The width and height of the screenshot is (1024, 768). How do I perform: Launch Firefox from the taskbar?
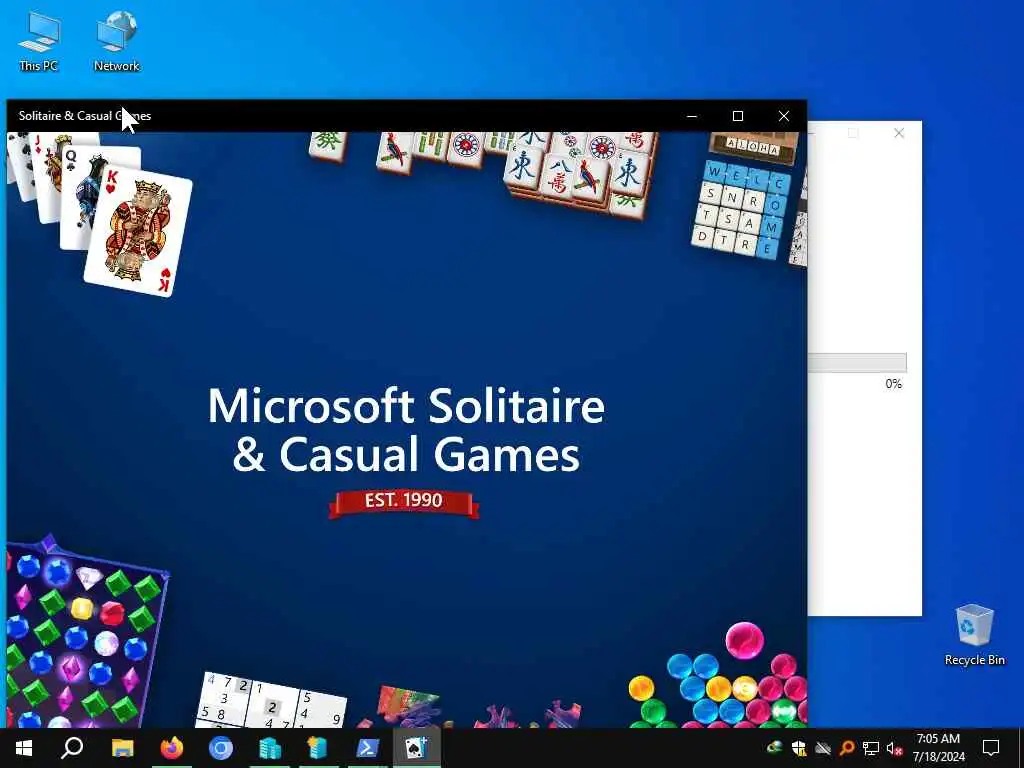[x=172, y=748]
